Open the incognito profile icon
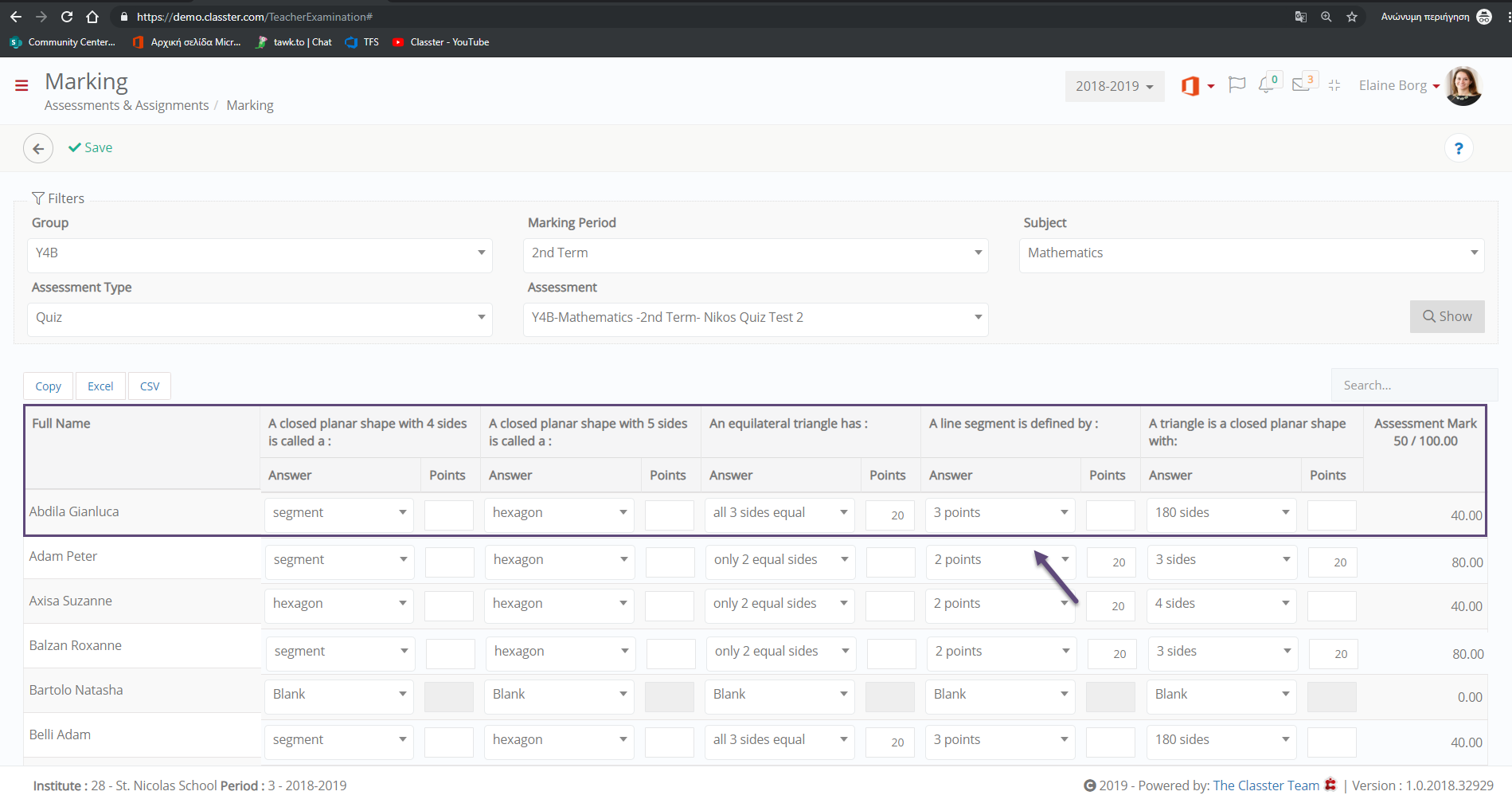The image size is (1512, 803). (1484, 17)
